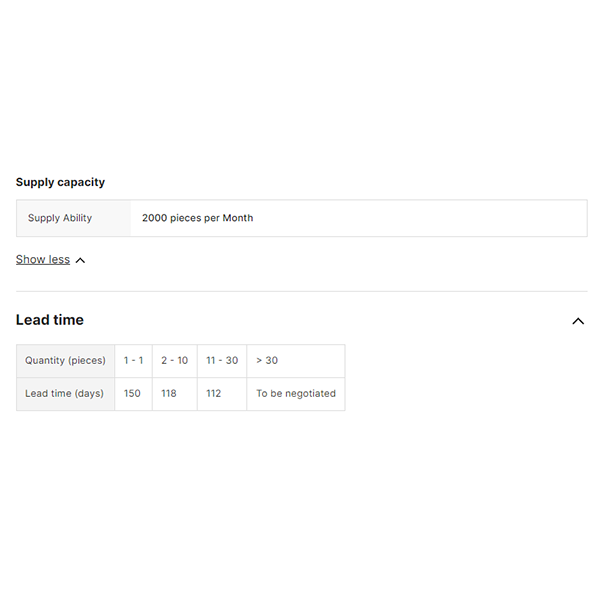The image size is (600, 600).
Task: Select the Quantity (pieces) header cell
Action: click(65, 360)
